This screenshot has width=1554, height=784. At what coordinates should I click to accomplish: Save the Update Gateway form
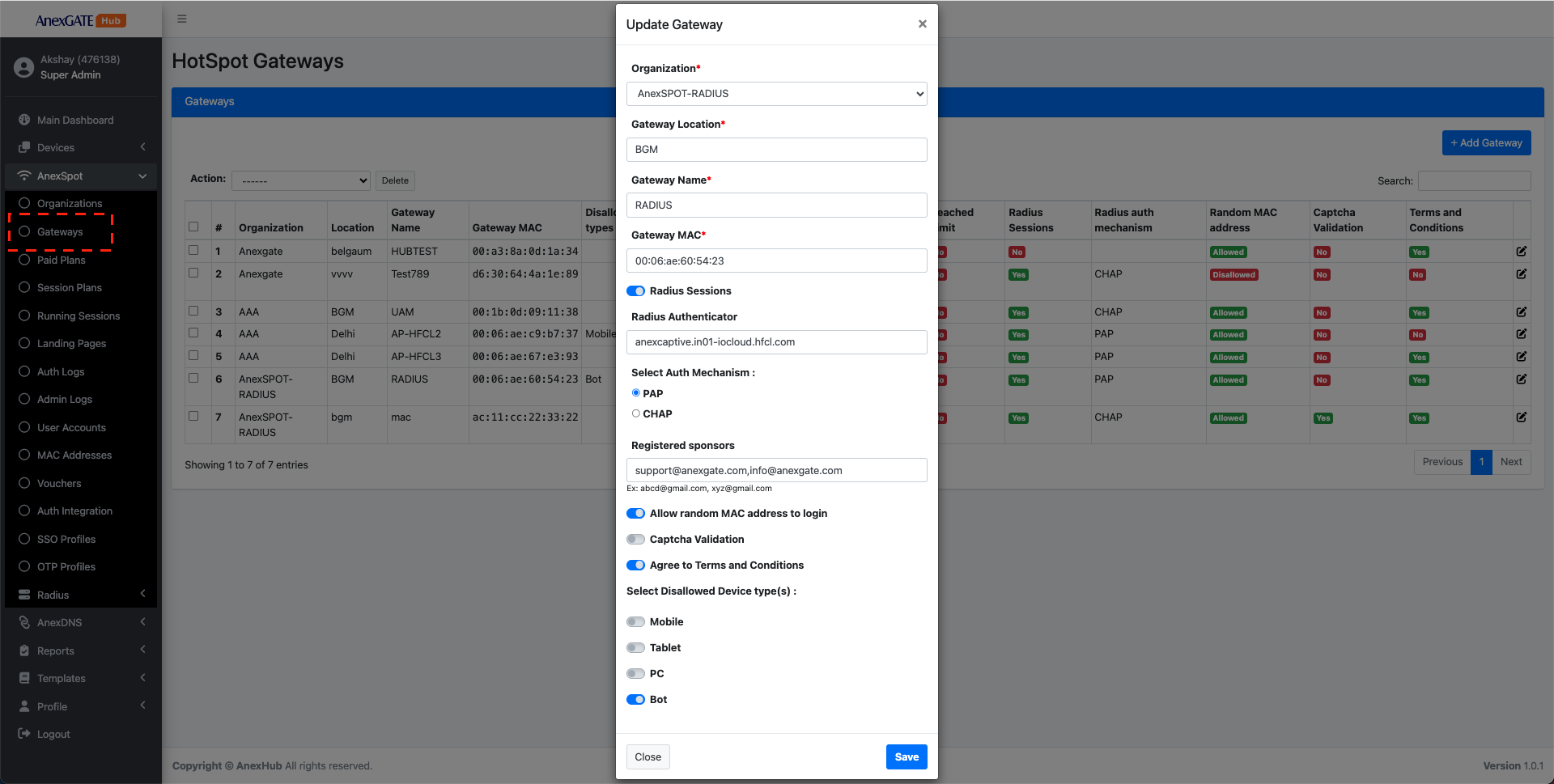click(x=906, y=756)
